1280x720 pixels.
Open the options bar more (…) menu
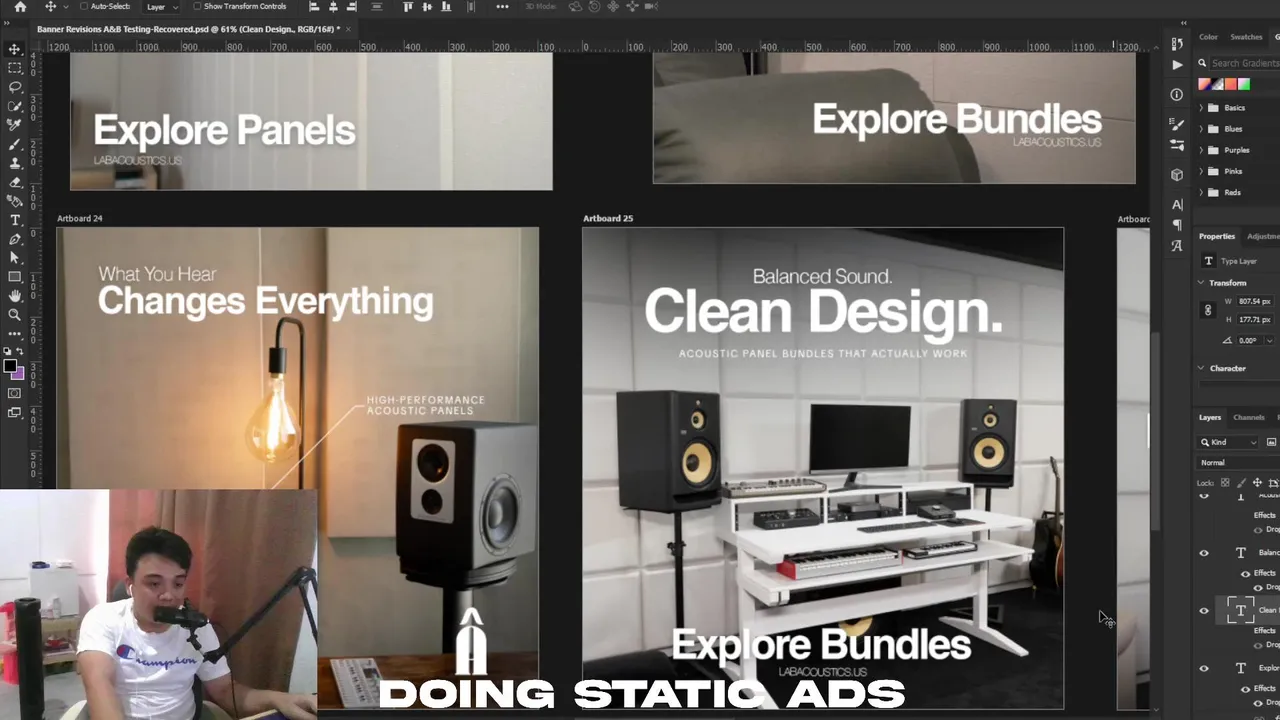502,7
